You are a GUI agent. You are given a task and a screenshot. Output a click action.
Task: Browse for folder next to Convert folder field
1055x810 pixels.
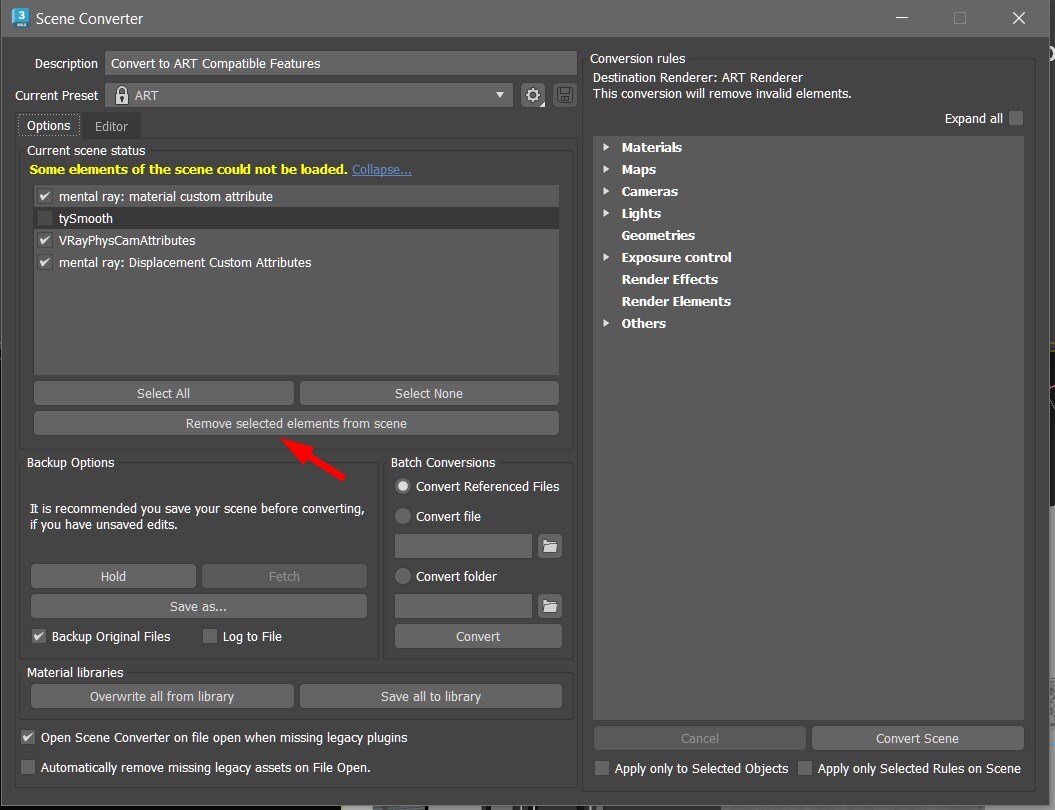click(550, 606)
